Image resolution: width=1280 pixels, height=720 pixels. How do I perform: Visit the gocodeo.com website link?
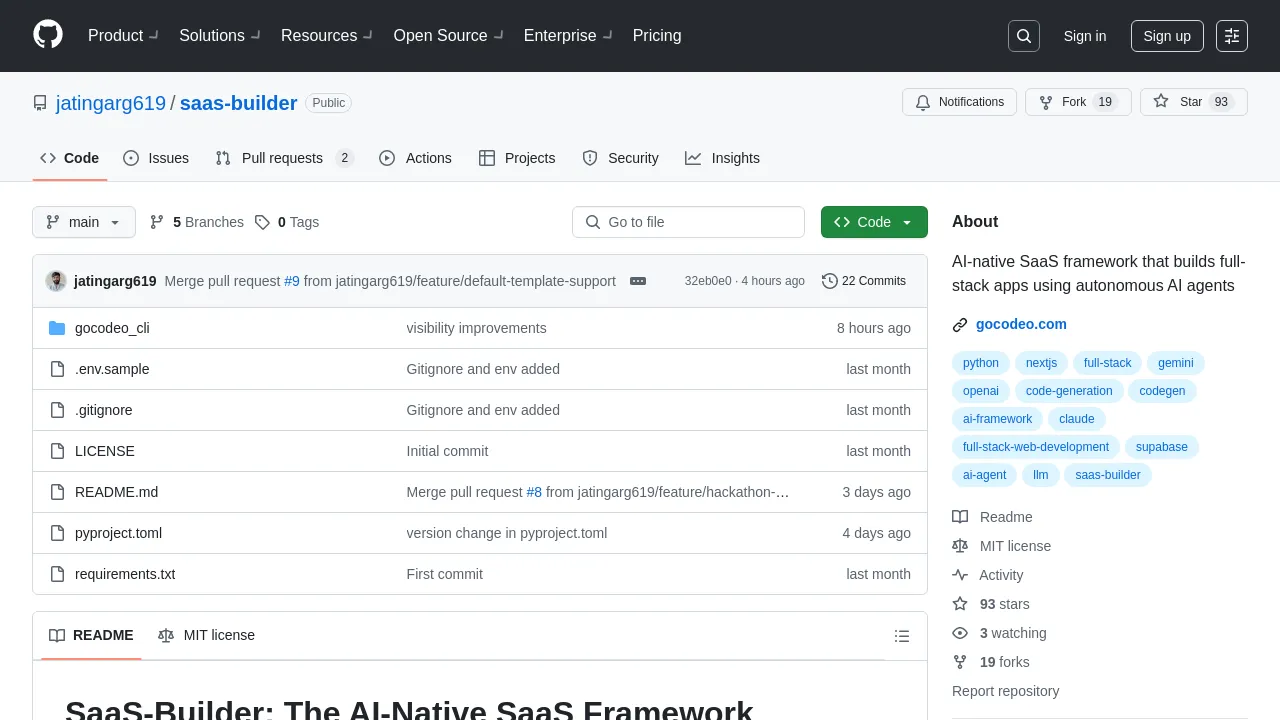[x=1021, y=324]
